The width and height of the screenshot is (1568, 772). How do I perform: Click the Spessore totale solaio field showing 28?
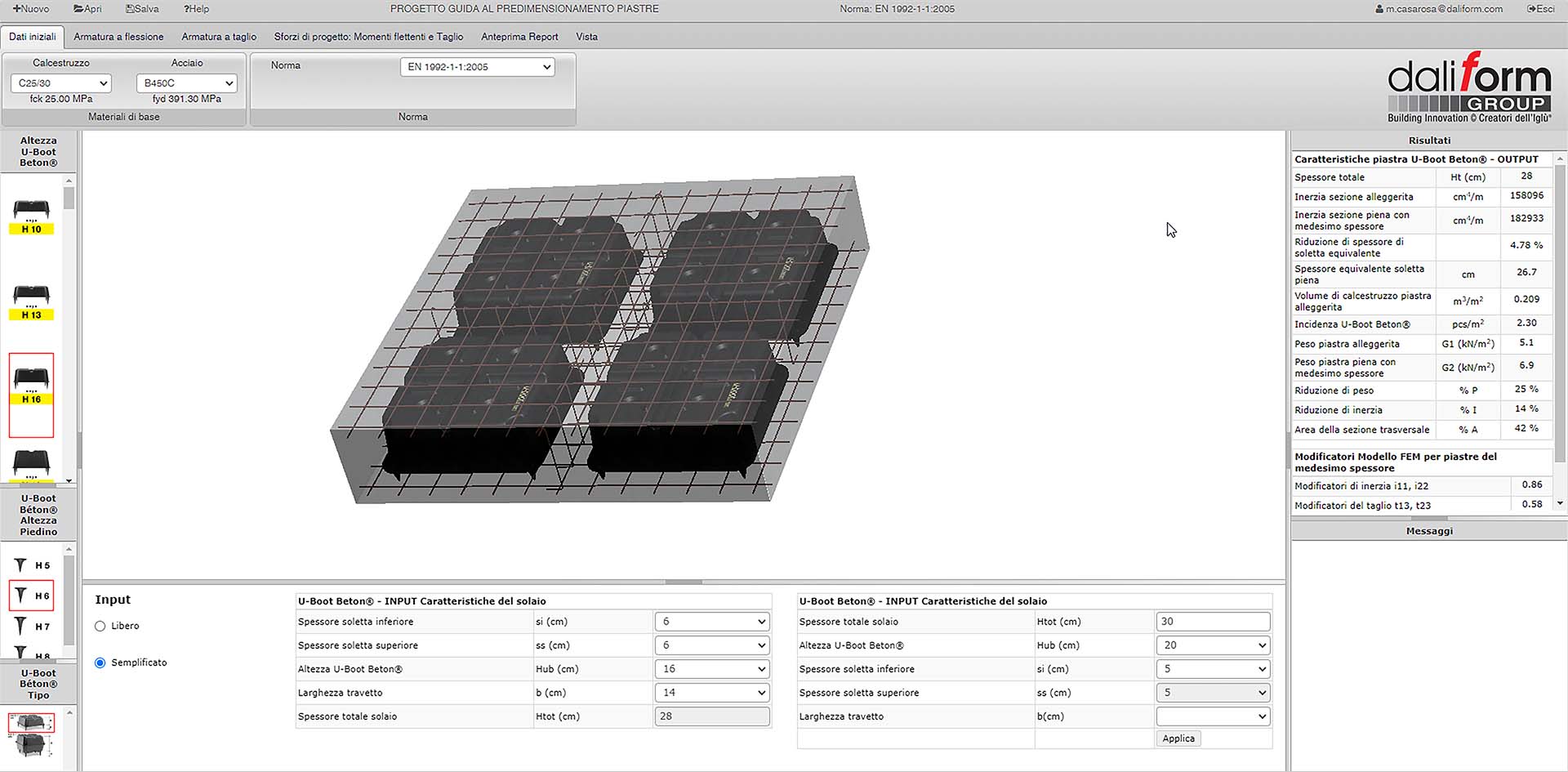(712, 716)
